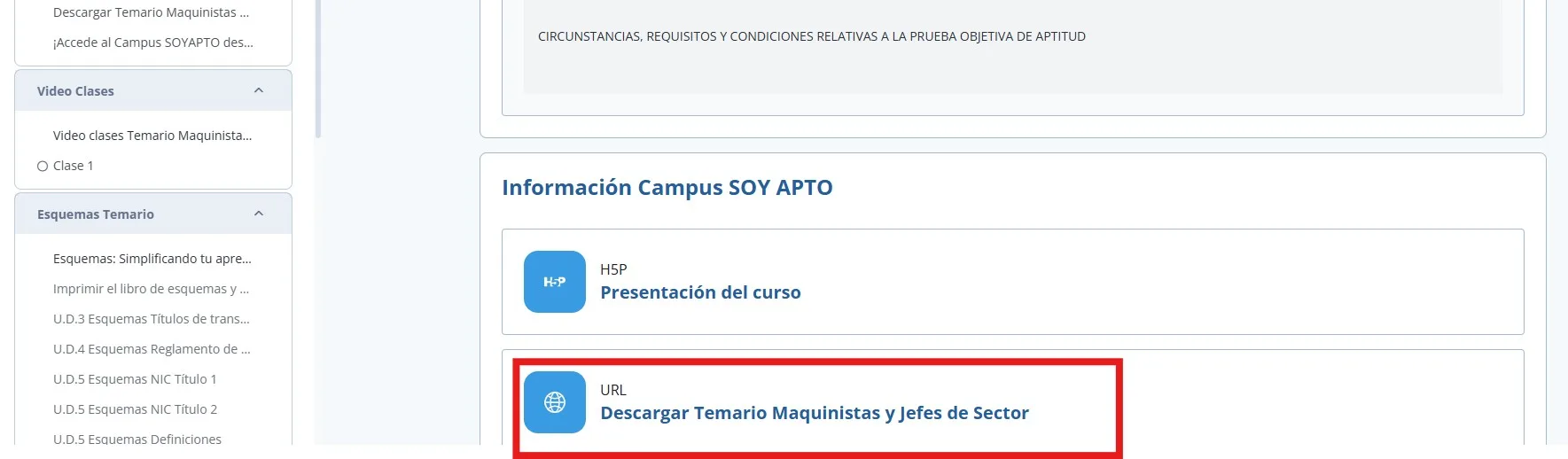
Task: Select U.D.5 Esquemas NIC Título 1
Action: pyautogui.click(x=135, y=379)
